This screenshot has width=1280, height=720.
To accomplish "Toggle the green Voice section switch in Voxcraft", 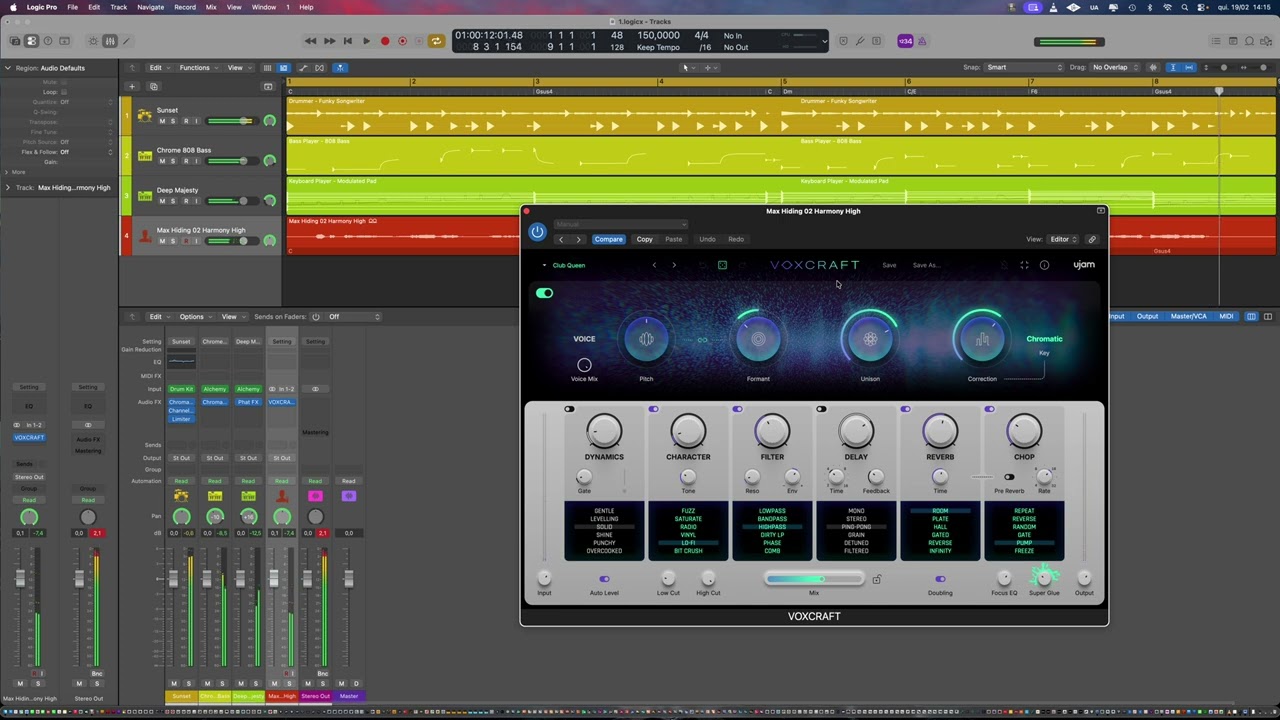I will pyautogui.click(x=544, y=293).
